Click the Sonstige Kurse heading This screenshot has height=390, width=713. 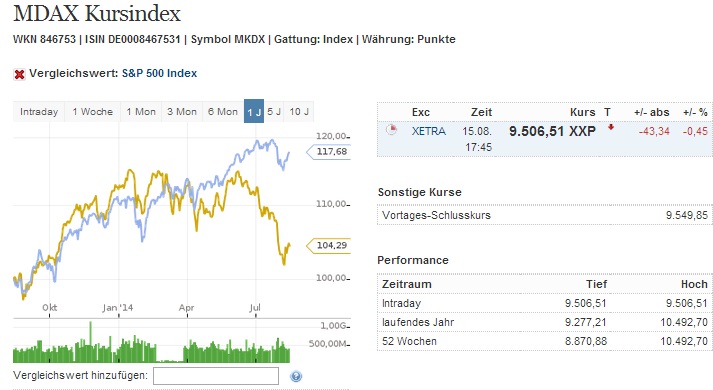(x=419, y=192)
